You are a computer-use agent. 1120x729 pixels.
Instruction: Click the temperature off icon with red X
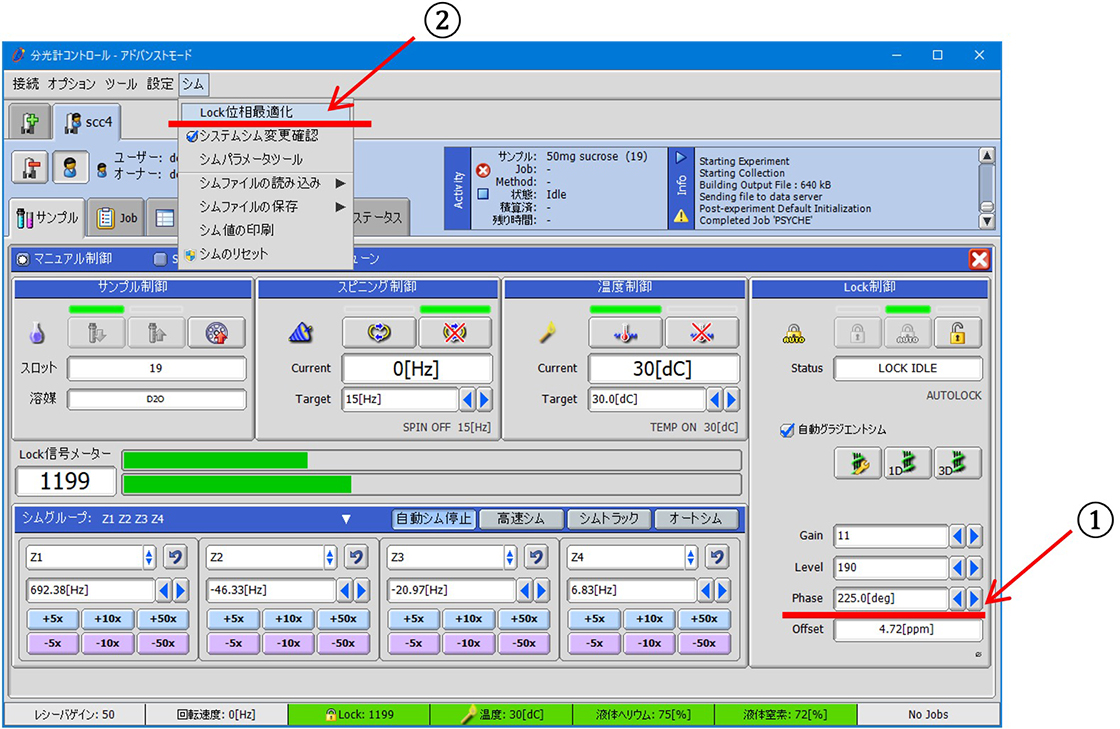click(701, 333)
